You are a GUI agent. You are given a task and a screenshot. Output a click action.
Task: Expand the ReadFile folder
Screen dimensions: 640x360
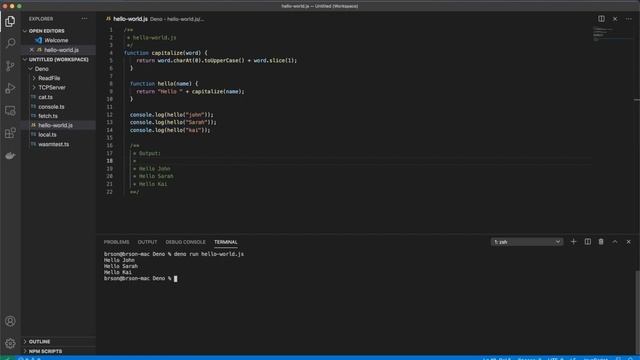tap(34, 78)
